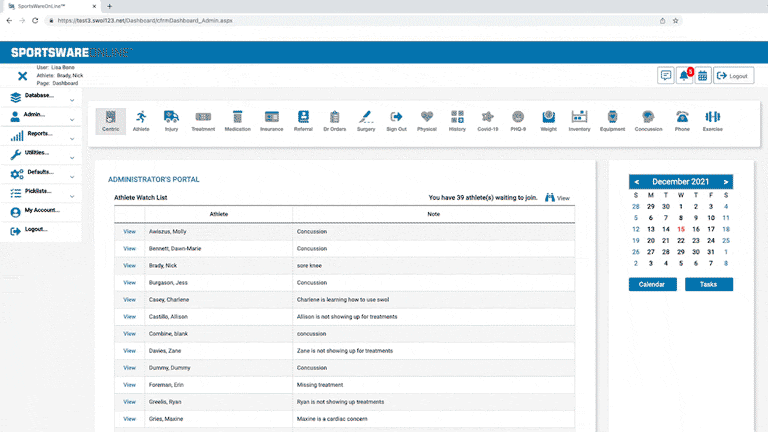Open the Phone module icon
The image size is (768, 432).
tap(682, 121)
